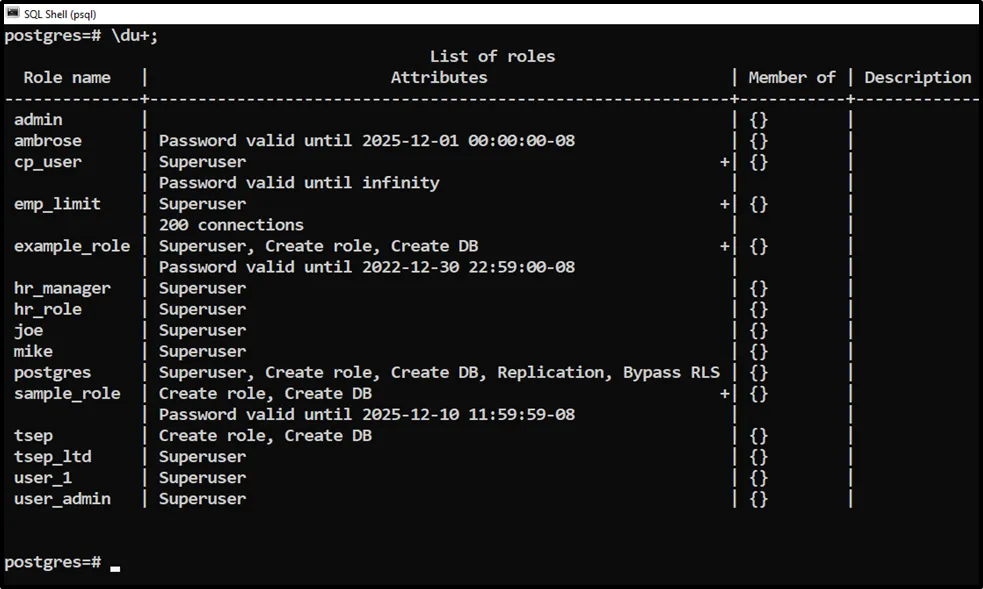The image size is (983, 589).
Task: Click the blinking cursor at bottom prompt
Action: (115, 567)
